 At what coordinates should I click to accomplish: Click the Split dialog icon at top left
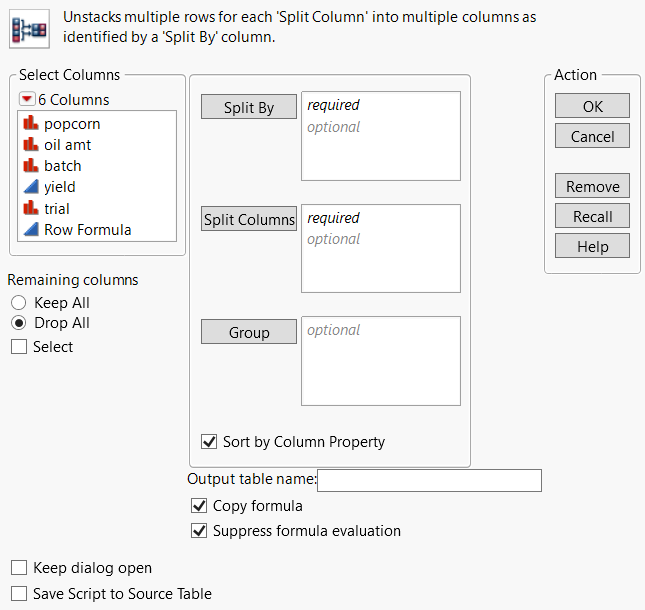pos(24,33)
